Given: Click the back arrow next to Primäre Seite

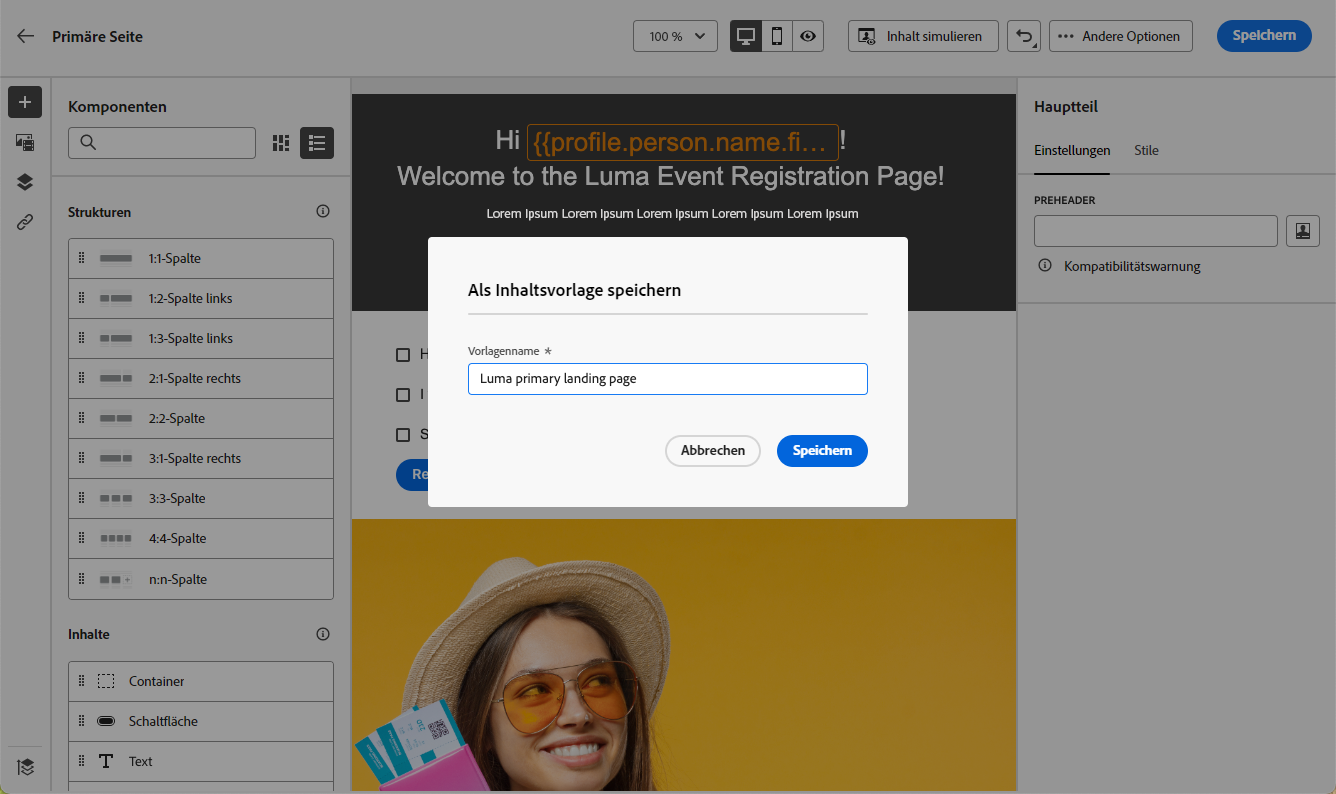Looking at the screenshot, I should point(26,36).
